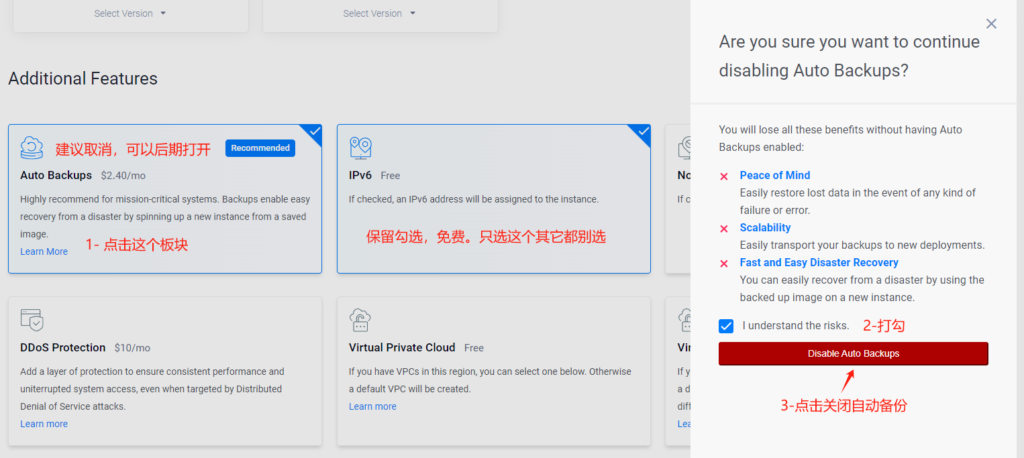The image size is (1024, 458).
Task: Click the Peace of Mind heading
Action: click(775, 176)
